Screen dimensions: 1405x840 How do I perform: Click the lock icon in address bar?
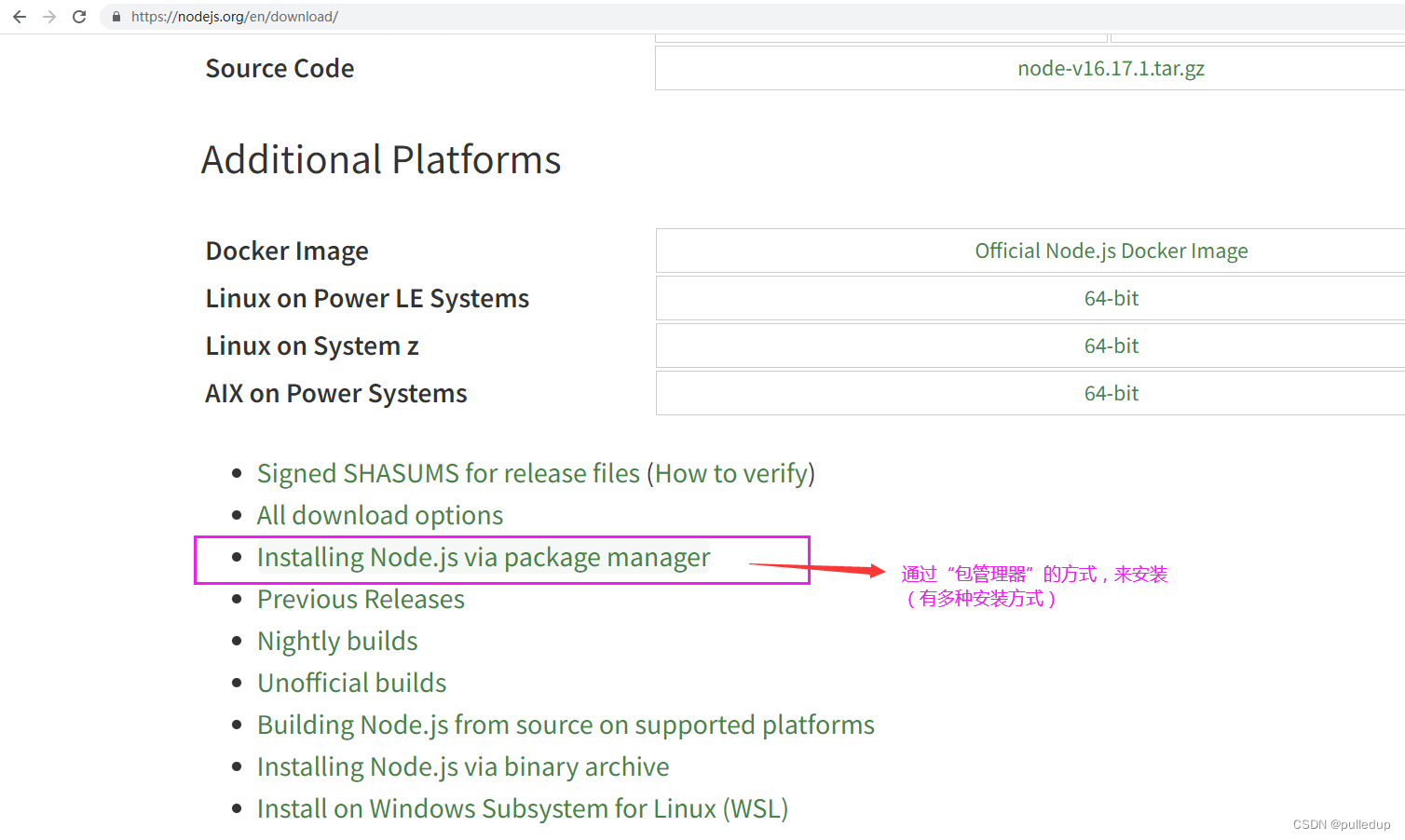click(116, 17)
